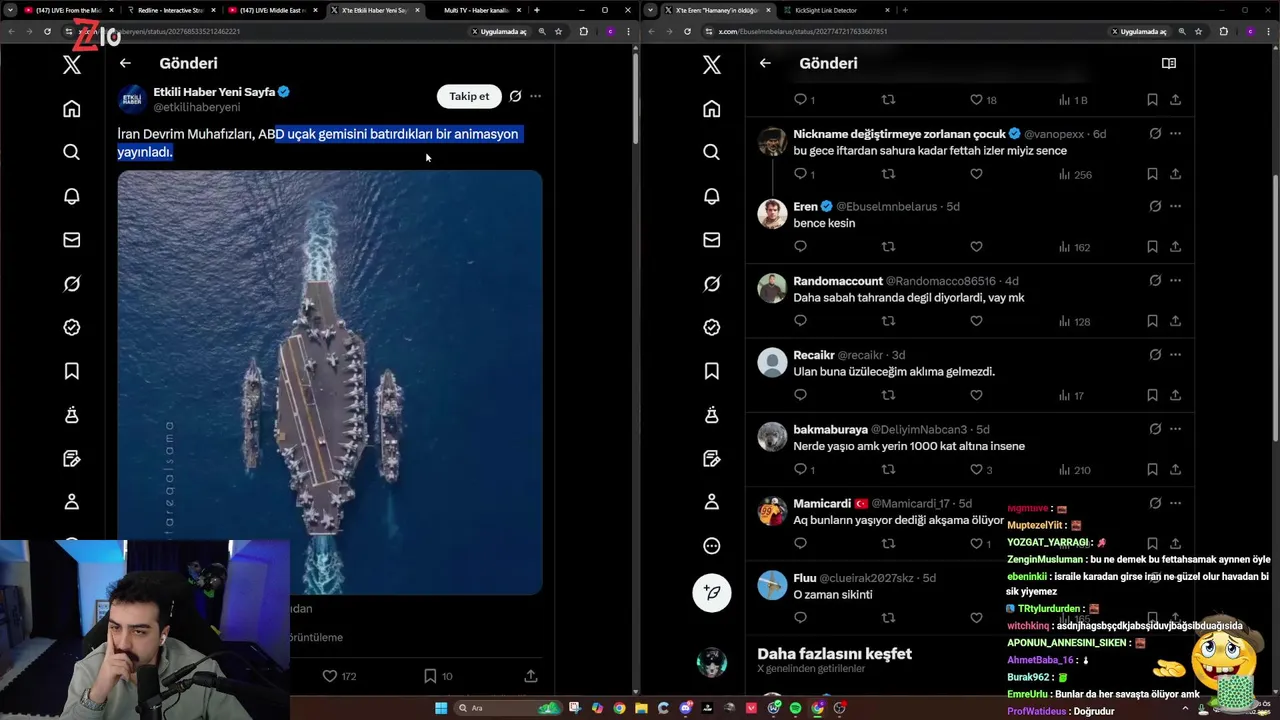The image size is (1280, 720).
Task: Repost Recaikr's reply
Action: (888, 395)
